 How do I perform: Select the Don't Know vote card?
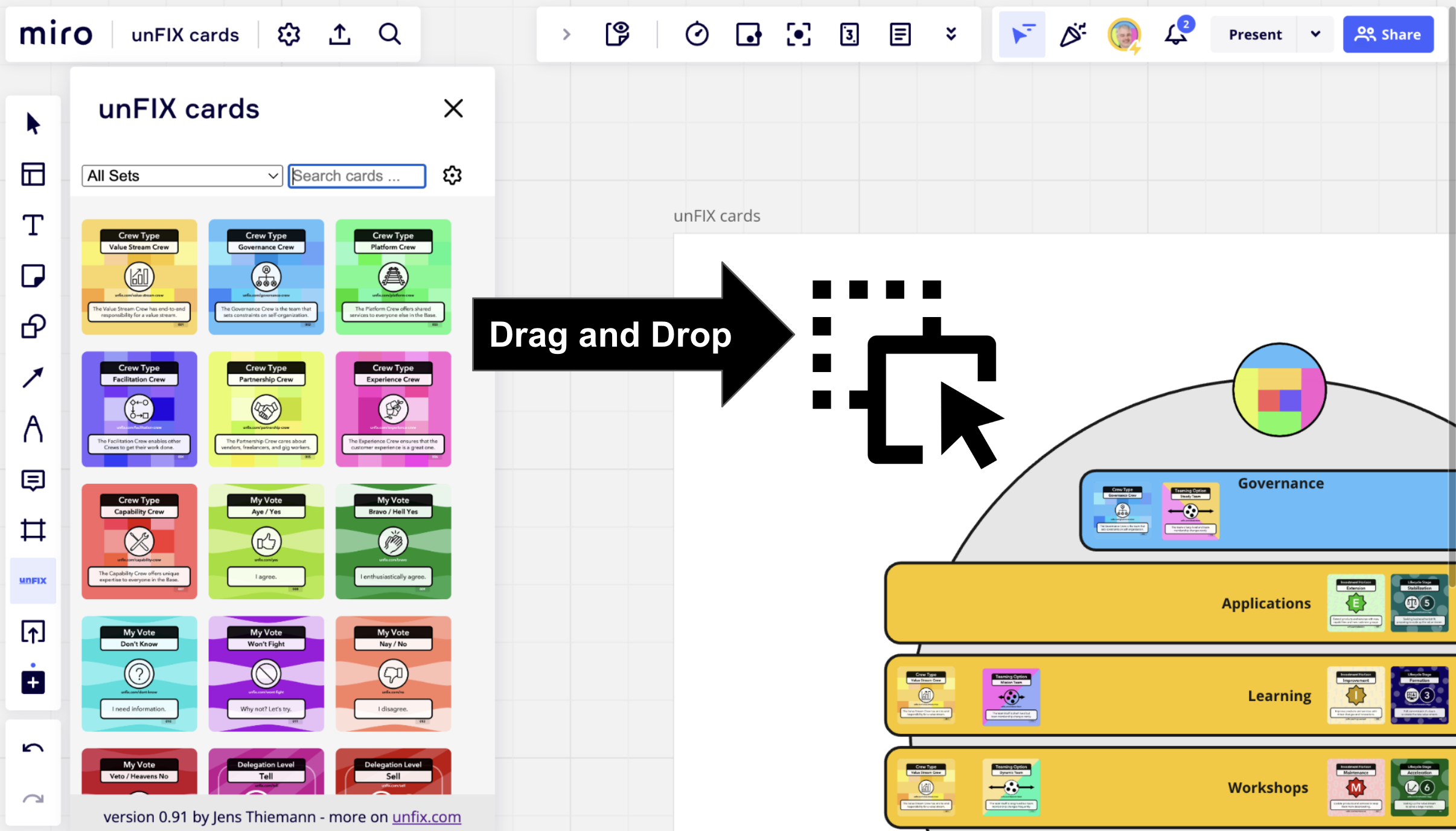[x=139, y=674]
